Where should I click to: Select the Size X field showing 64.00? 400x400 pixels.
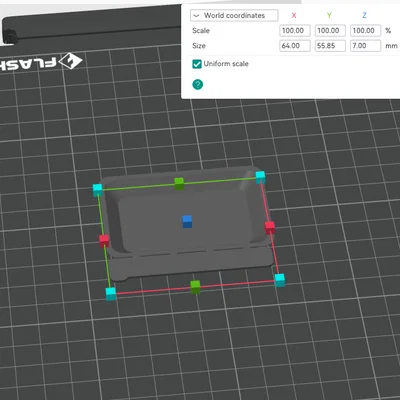295,46
